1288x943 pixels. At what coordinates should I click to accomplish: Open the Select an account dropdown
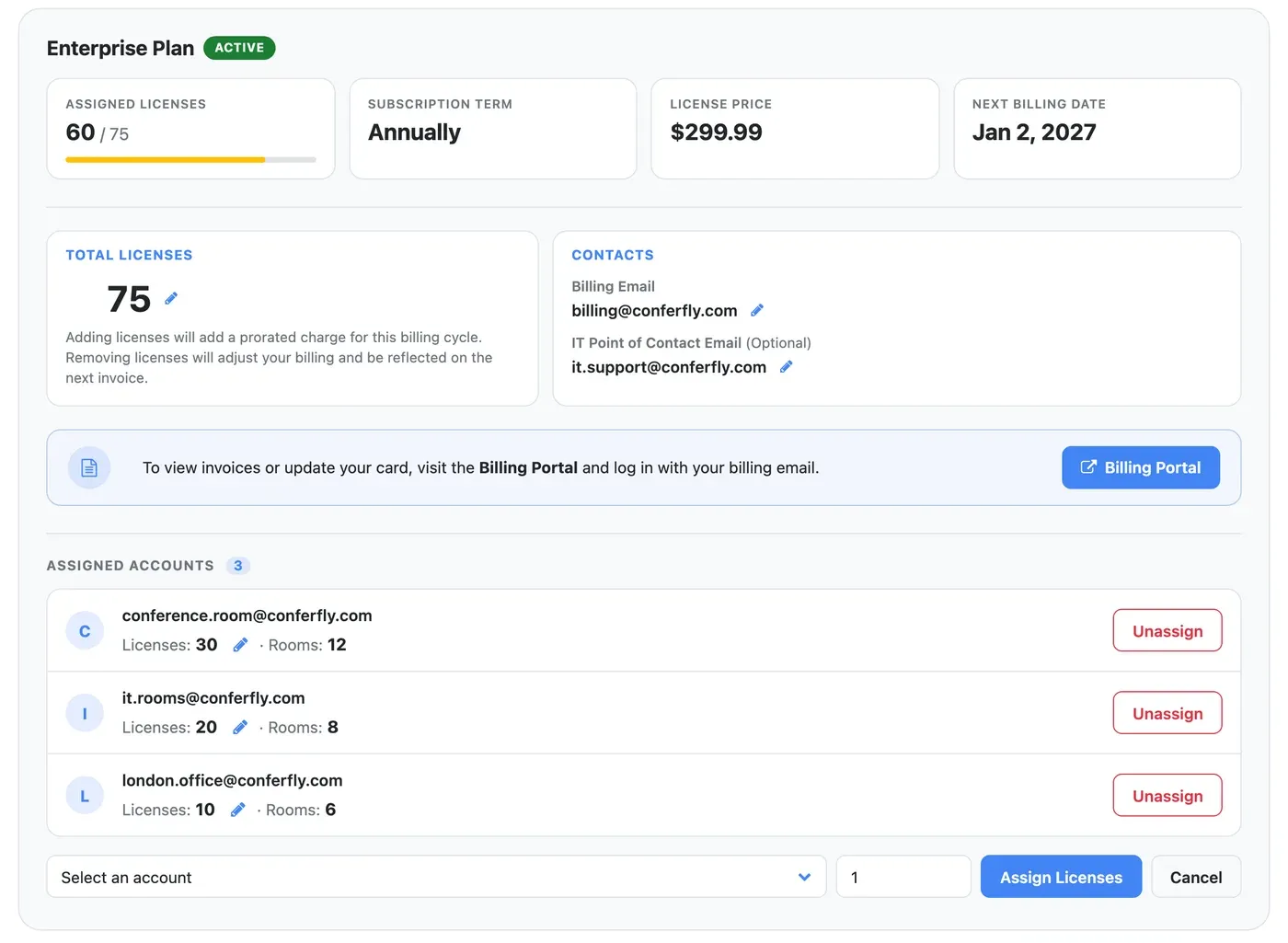click(x=436, y=877)
